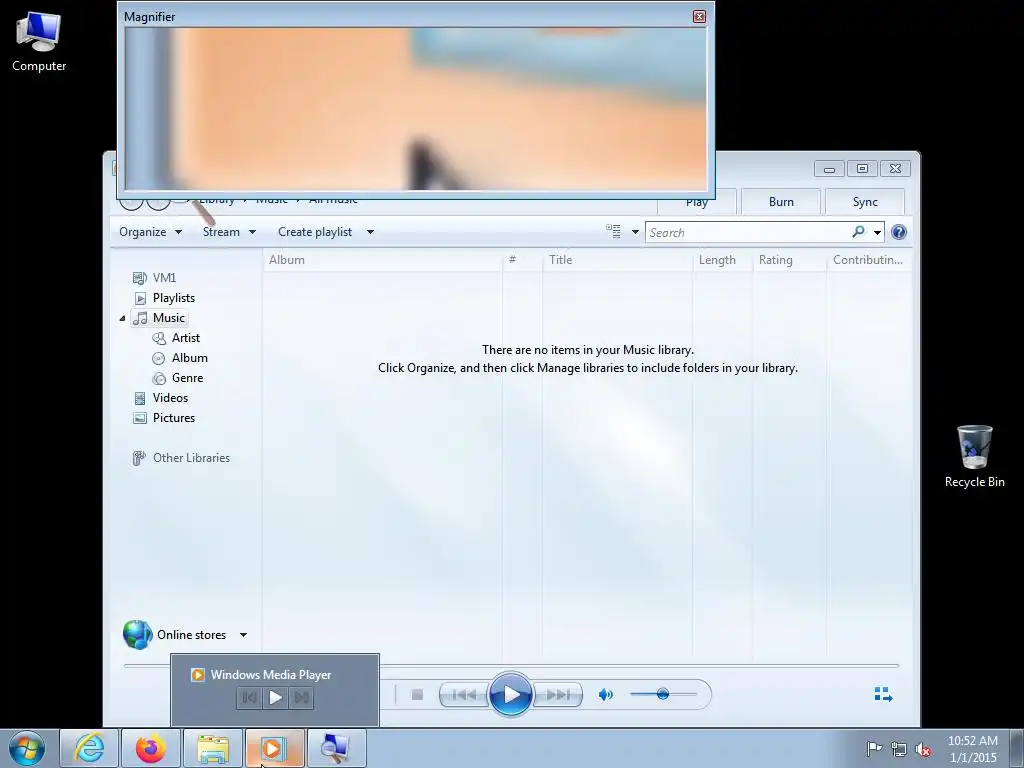Viewport: 1024px width, 768px height.
Task: Sort by the Contributing artist column header
Action: [869, 260]
